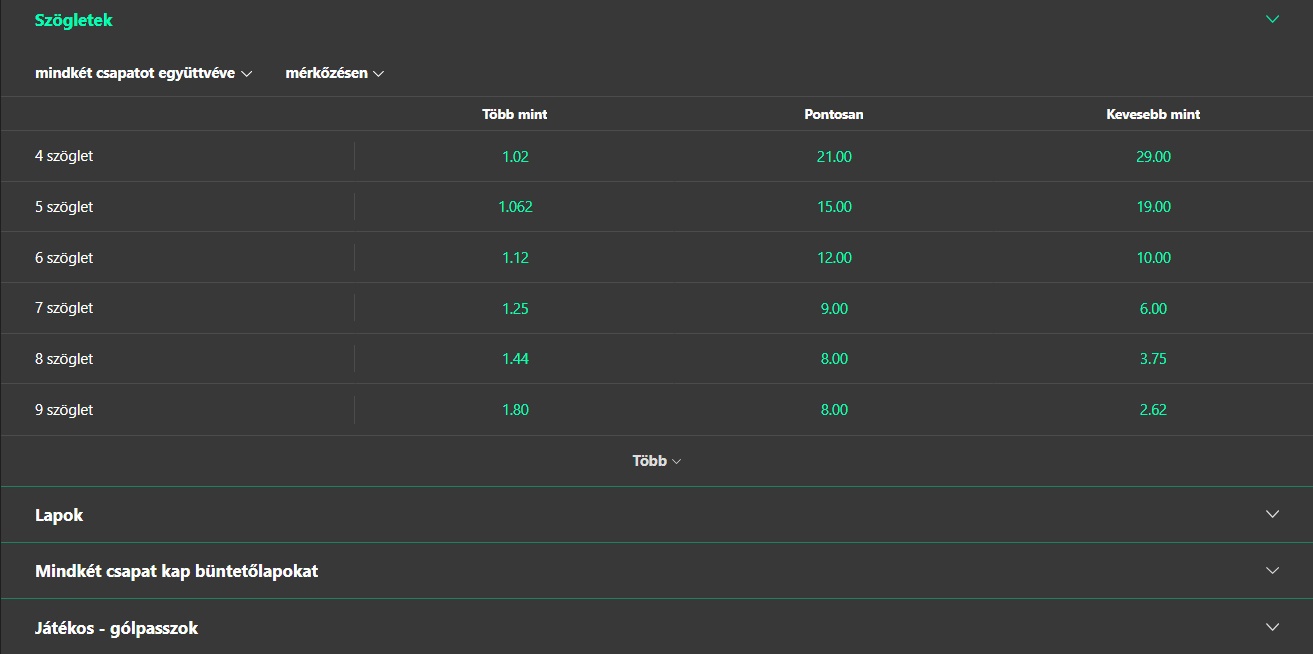1313x654 pixels.
Task: Pick 1.80 odds for over 9 szöglet
Action: pyautogui.click(x=515, y=410)
